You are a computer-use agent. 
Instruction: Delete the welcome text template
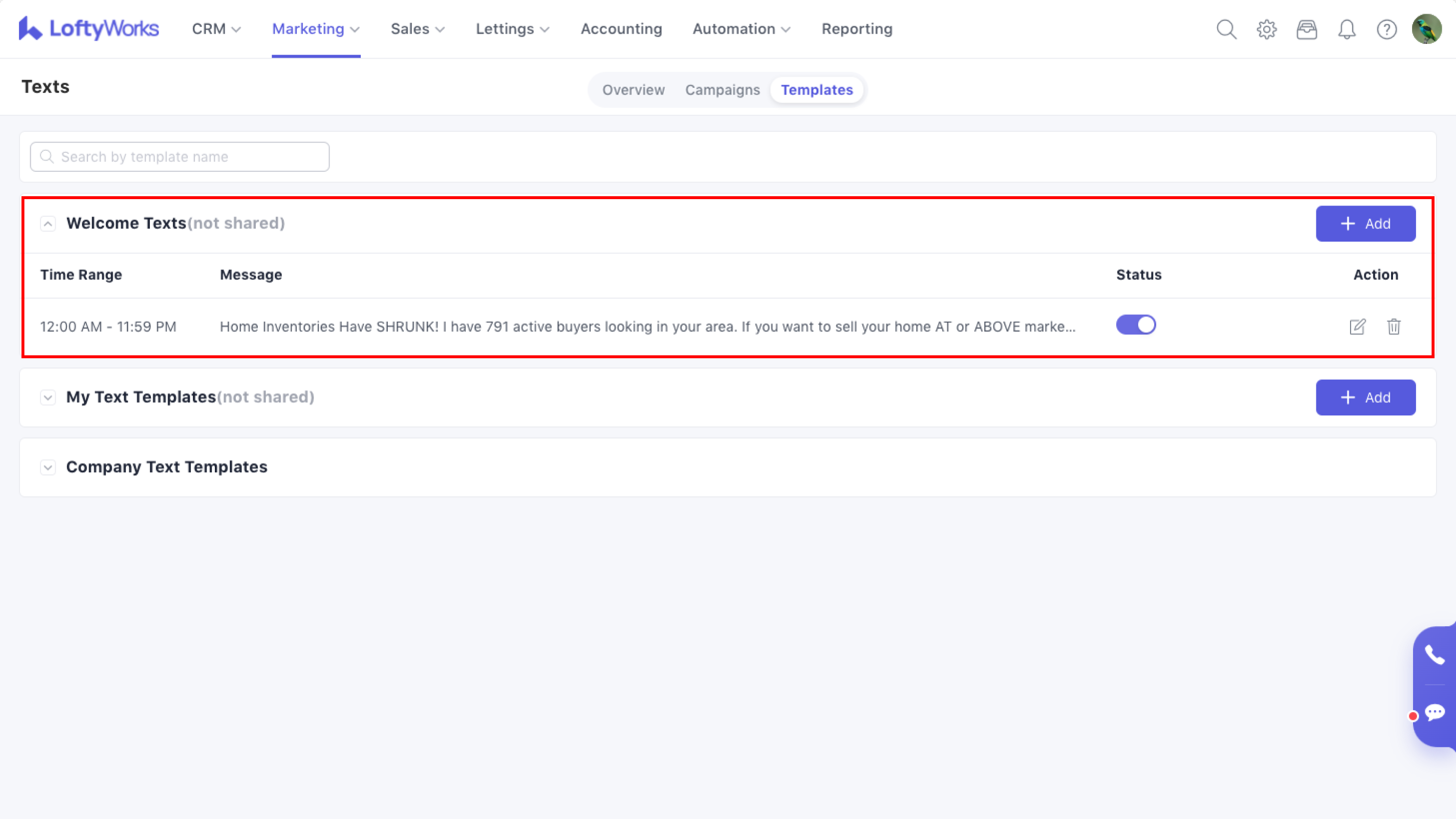[x=1394, y=327]
